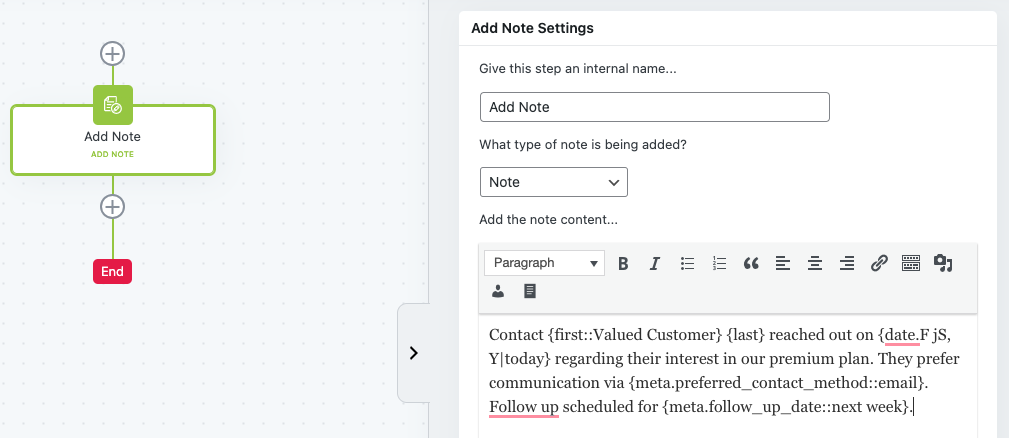Click inside the note content editor
This screenshot has width=1009, height=438.
tap(728, 376)
